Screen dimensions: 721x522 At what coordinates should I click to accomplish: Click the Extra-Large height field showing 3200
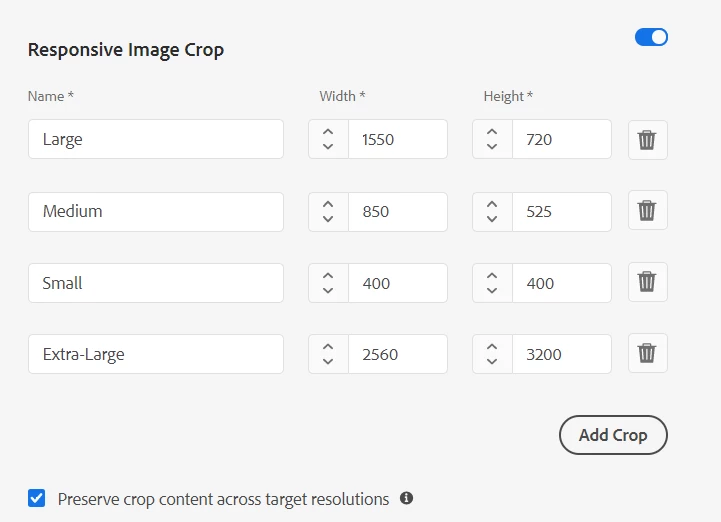pos(561,354)
